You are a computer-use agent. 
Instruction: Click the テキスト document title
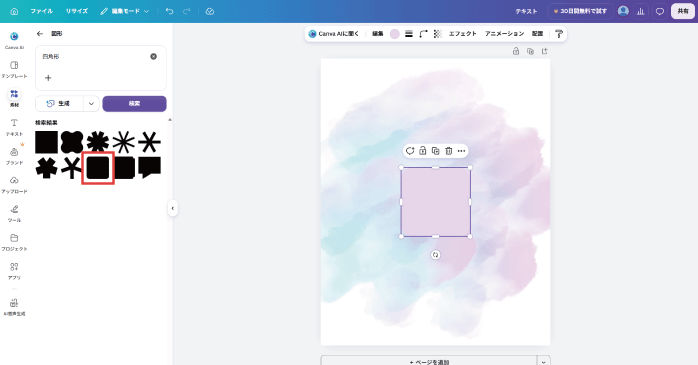526,11
